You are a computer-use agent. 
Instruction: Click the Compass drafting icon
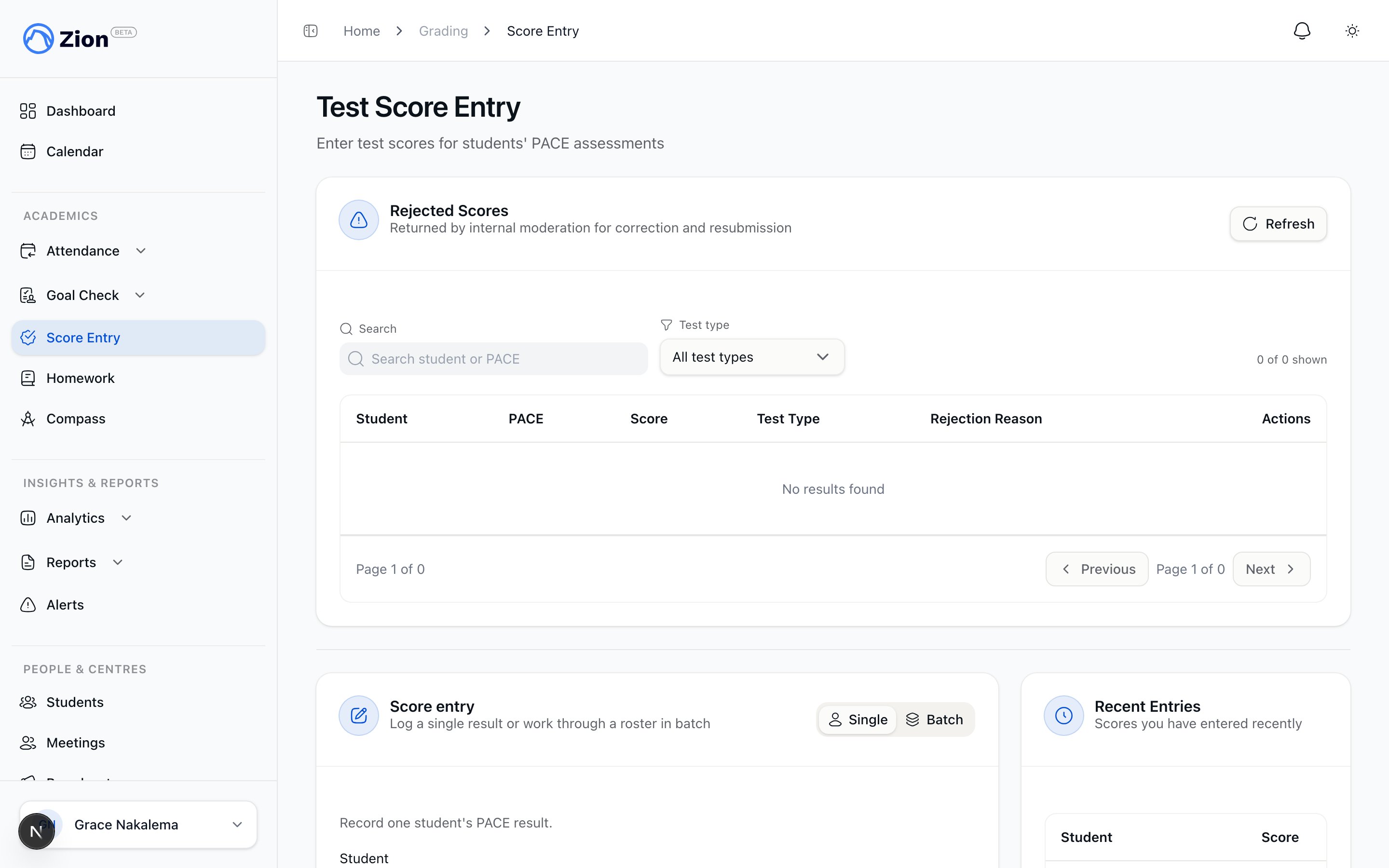click(x=28, y=419)
